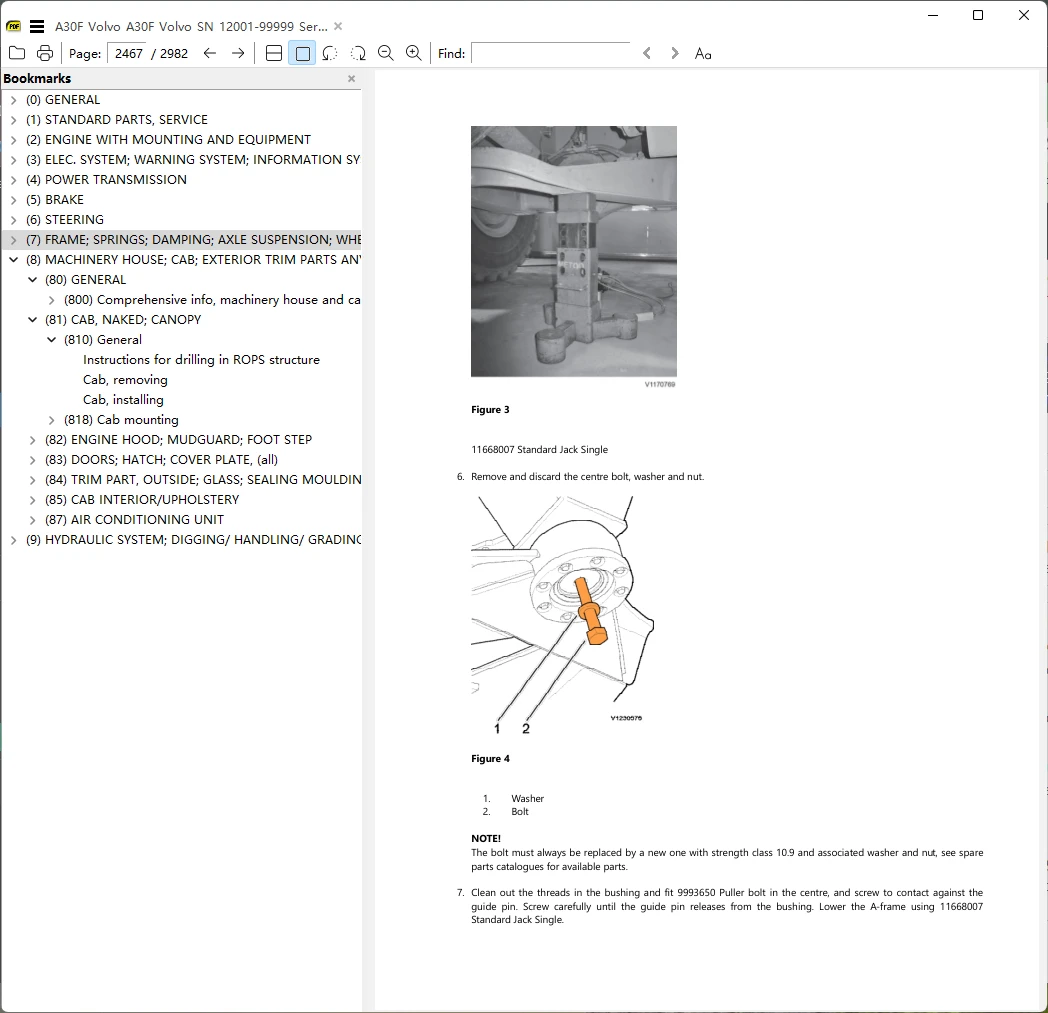Close the A30F Volvo document tab

[x=338, y=26]
